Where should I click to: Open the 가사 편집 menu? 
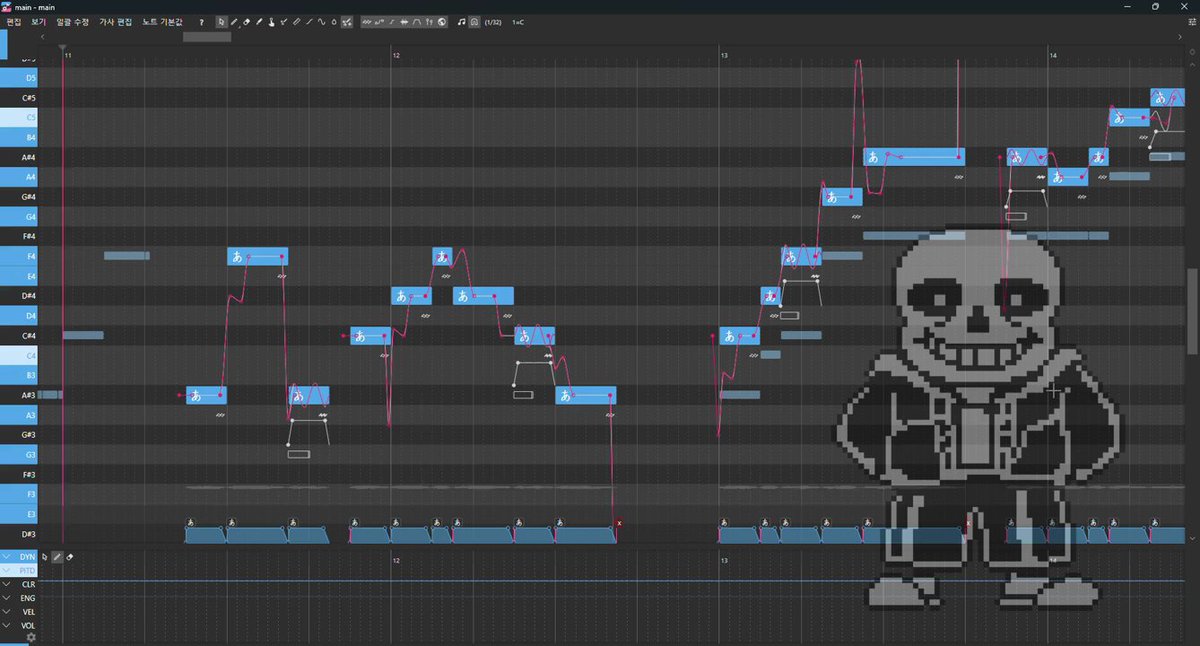pyautogui.click(x=115, y=21)
